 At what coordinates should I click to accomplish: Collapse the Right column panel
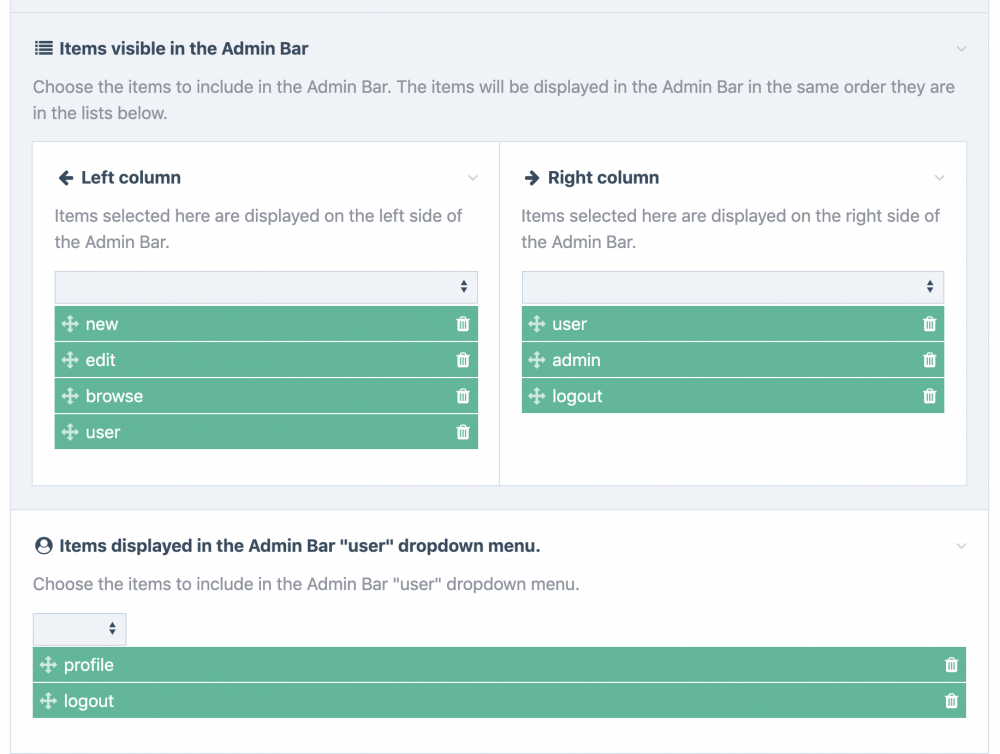pos(939,178)
